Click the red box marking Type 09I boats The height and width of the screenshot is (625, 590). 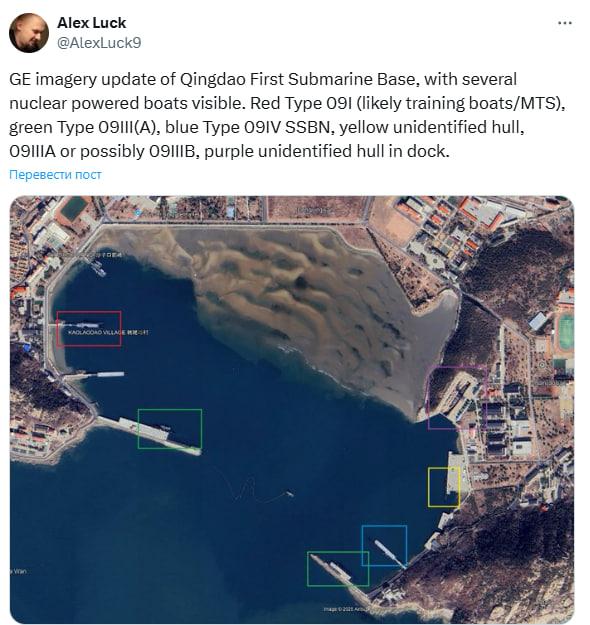[x=89, y=328]
